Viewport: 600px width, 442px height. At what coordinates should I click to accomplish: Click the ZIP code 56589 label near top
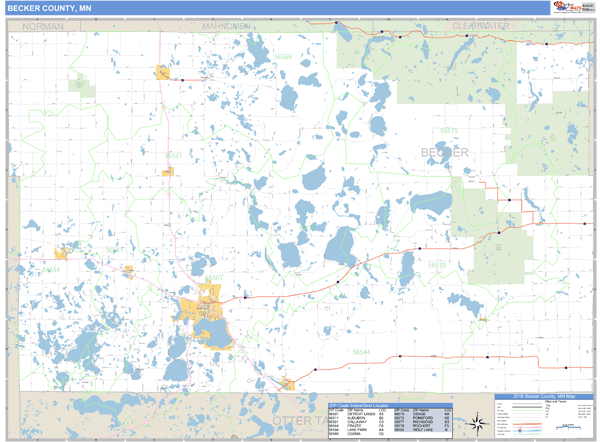pos(283,57)
